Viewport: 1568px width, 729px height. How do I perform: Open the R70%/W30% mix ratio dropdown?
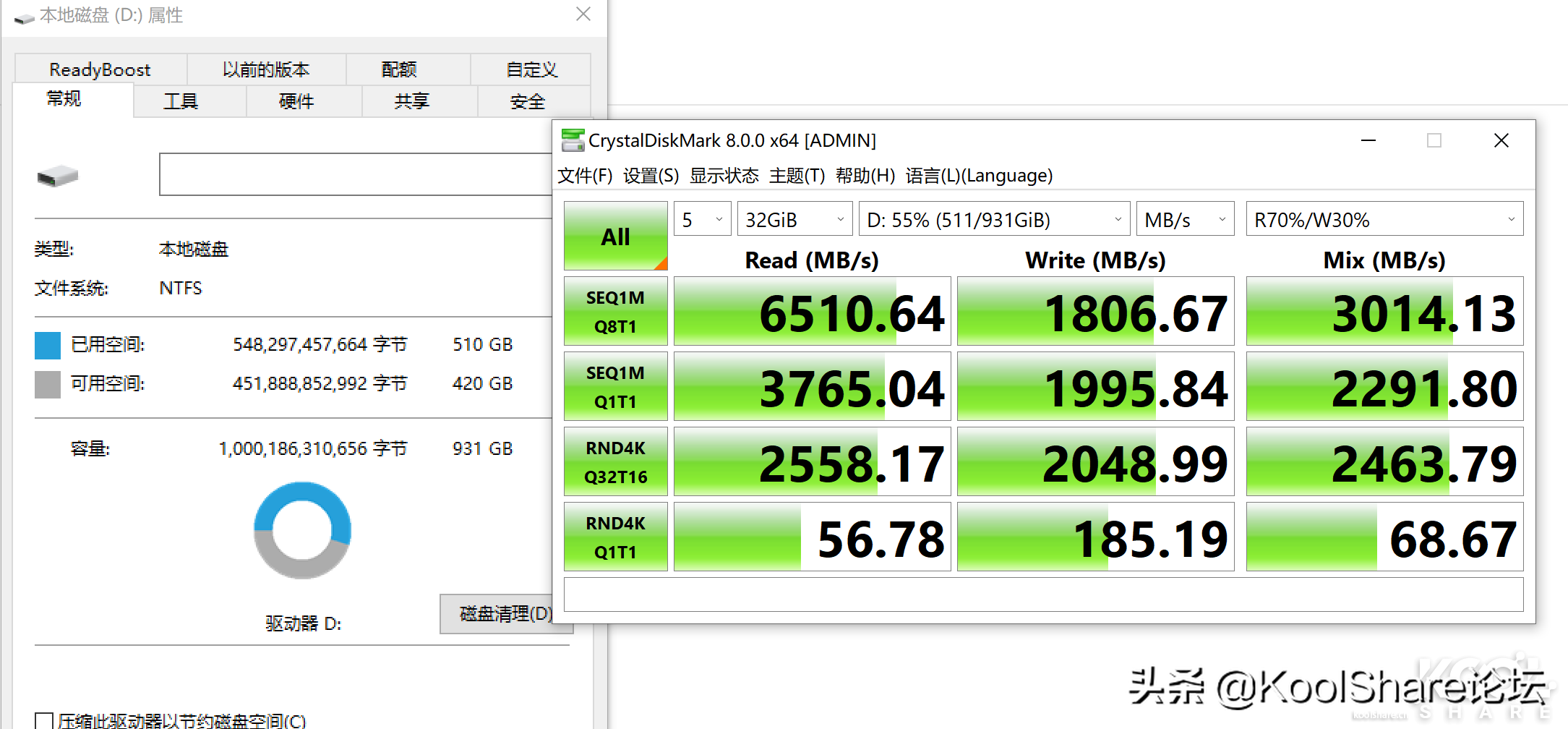(1384, 219)
